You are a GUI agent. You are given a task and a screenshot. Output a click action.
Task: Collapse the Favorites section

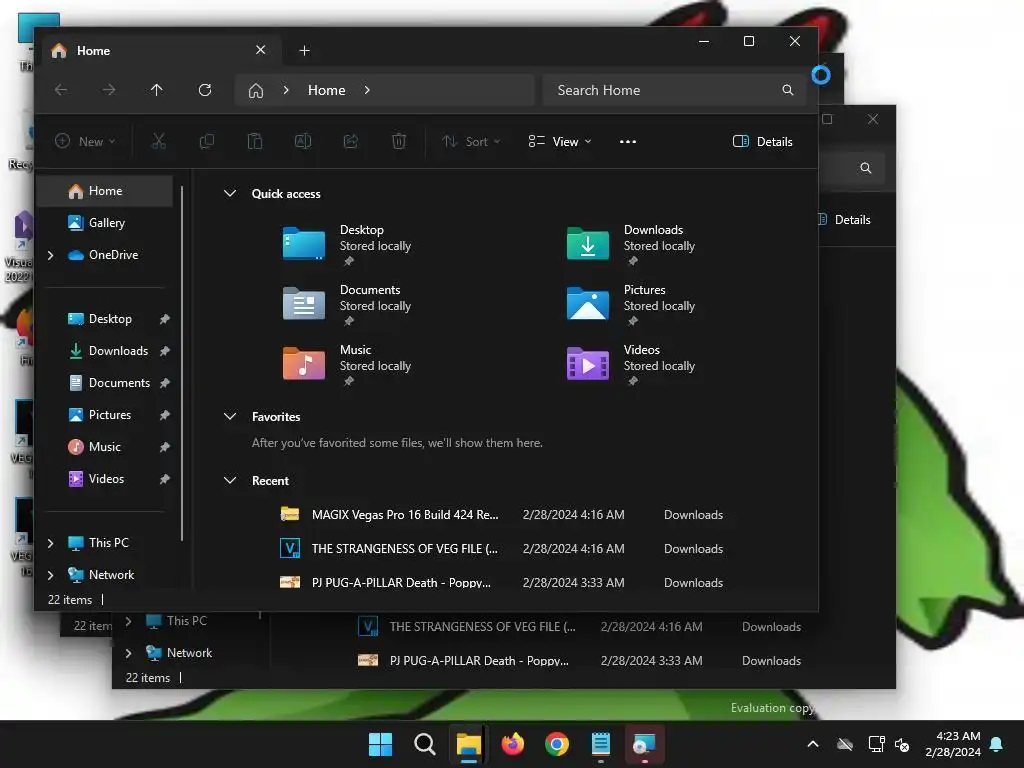click(230, 417)
